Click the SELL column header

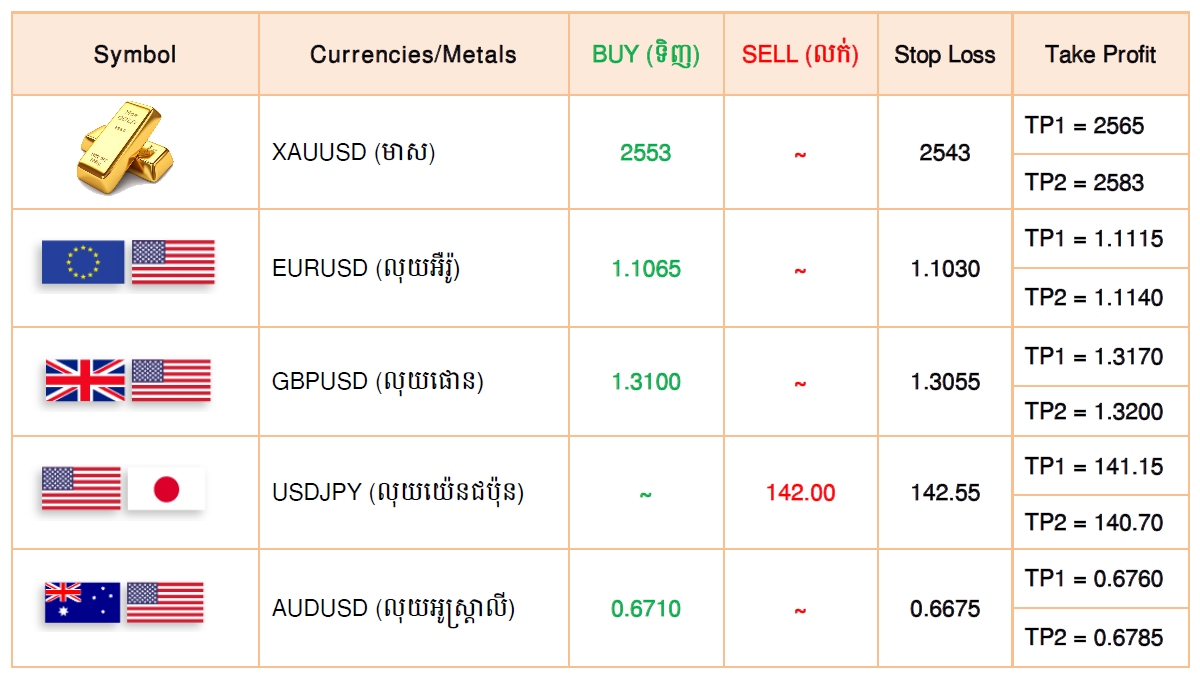(801, 54)
